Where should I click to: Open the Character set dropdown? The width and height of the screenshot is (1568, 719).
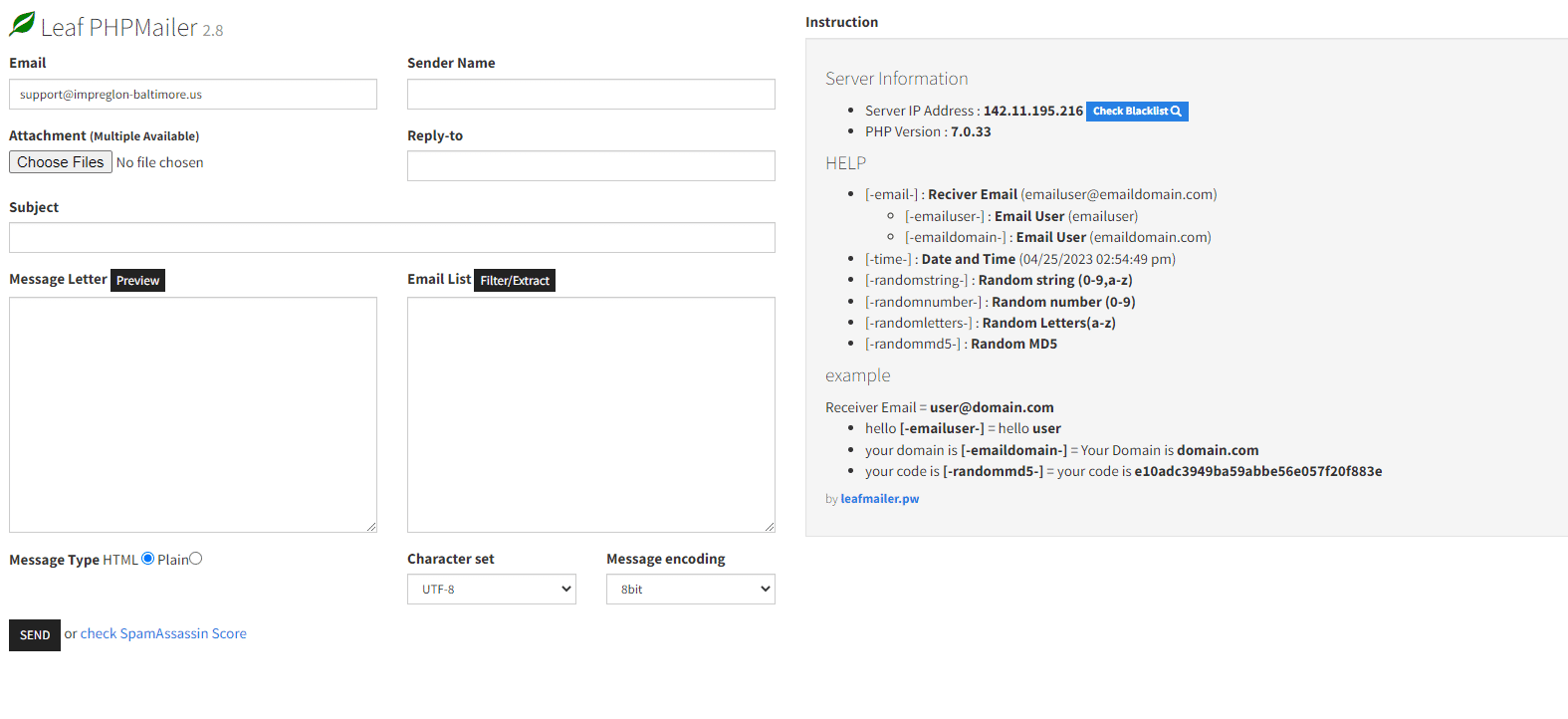(492, 590)
